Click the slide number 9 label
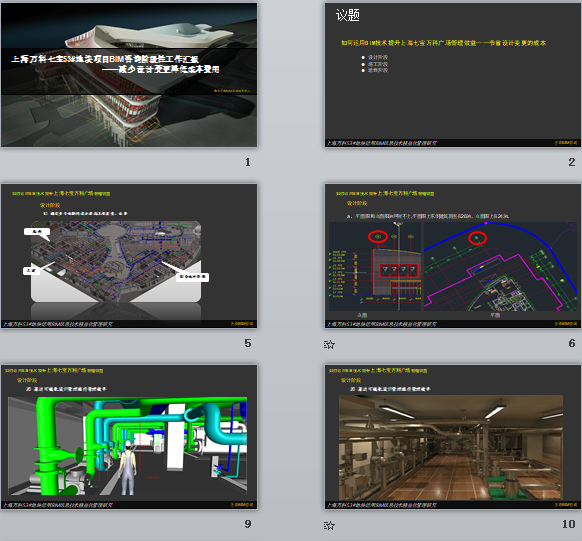582x541 pixels. [248, 524]
